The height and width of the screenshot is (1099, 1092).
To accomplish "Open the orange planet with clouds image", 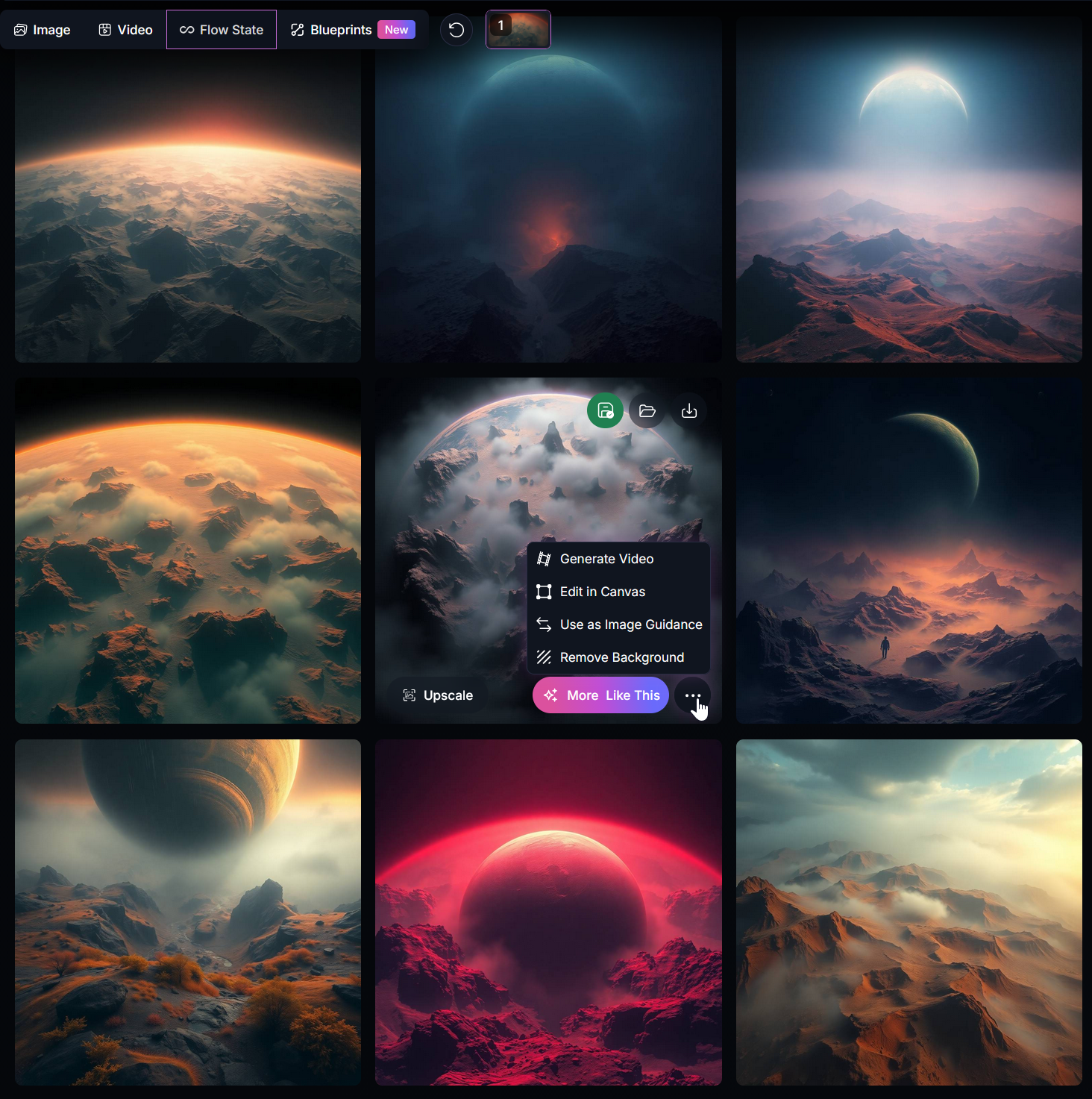I will [188, 551].
